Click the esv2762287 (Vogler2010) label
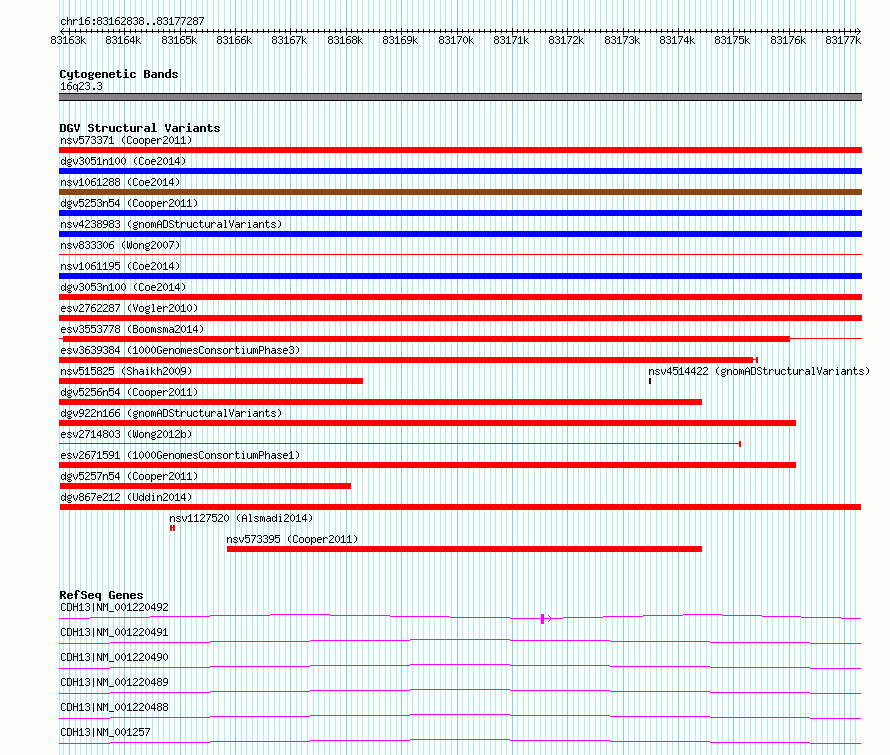Image resolution: width=890 pixels, height=755 pixels. [x=129, y=308]
